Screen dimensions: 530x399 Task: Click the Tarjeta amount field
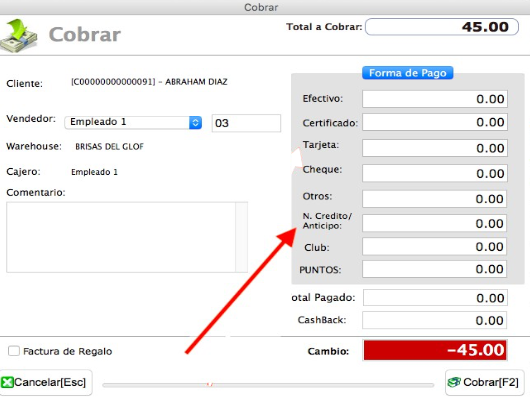pyautogui.click(x=435, y=148)
